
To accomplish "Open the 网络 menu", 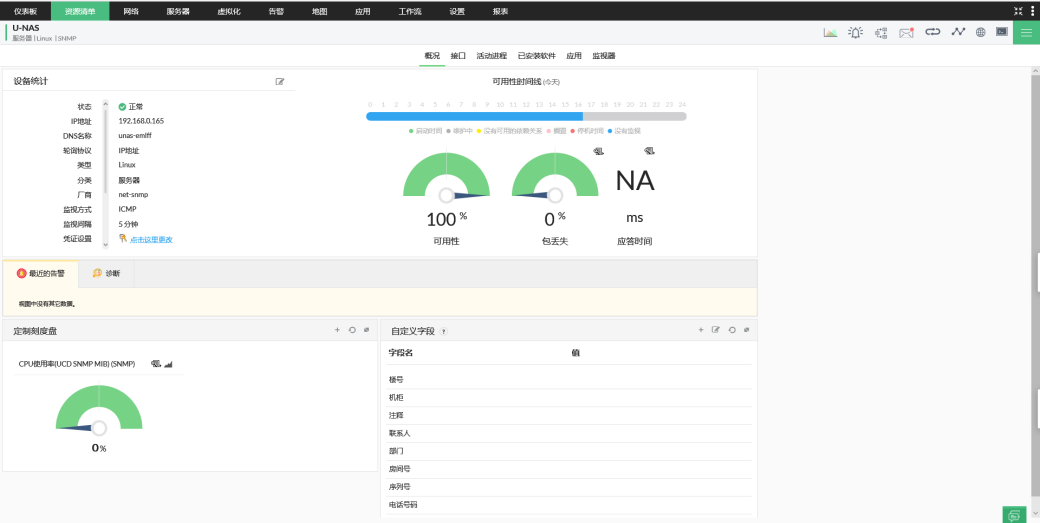I will point(131,11).
